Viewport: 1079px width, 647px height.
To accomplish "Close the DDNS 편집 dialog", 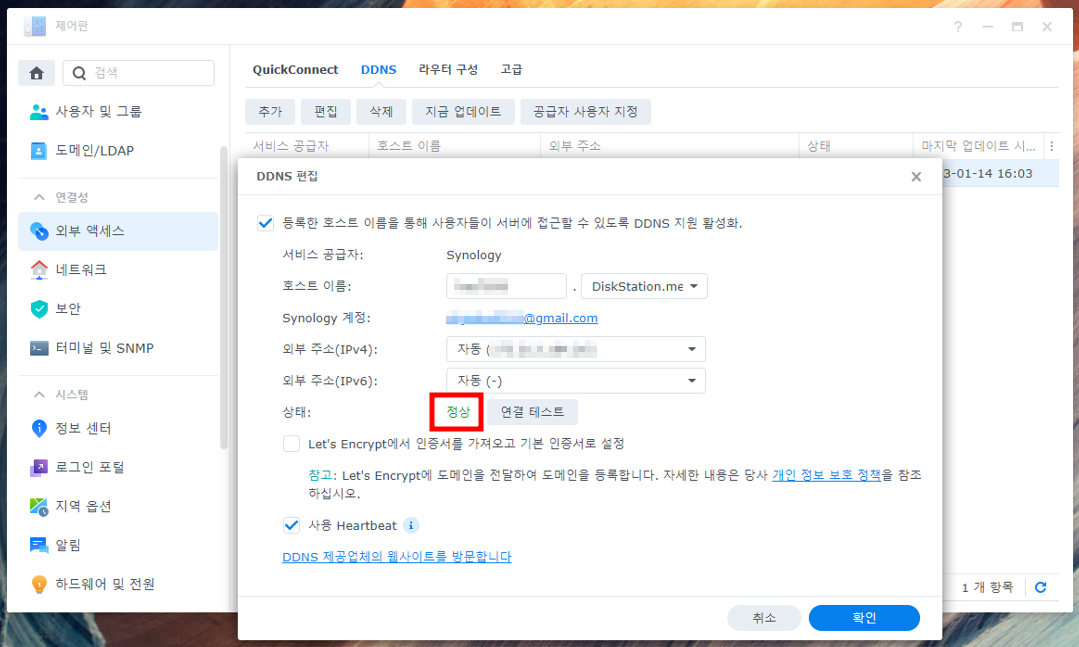I will pos(916,177).
